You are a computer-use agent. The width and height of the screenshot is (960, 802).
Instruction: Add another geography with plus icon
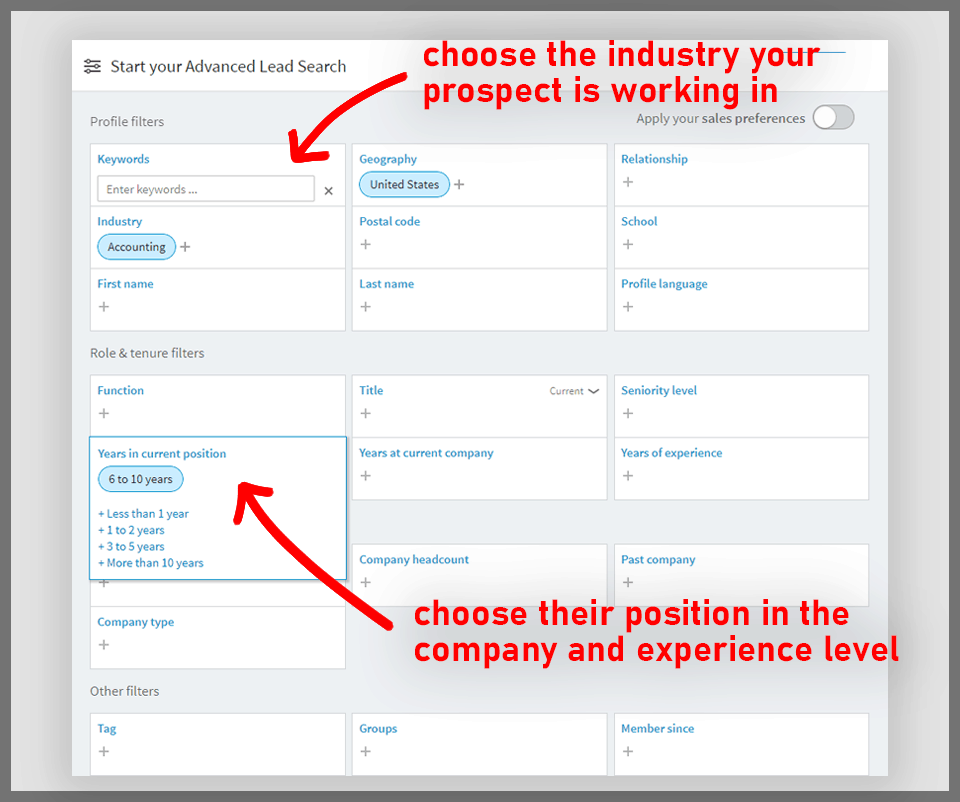[459, 184]
